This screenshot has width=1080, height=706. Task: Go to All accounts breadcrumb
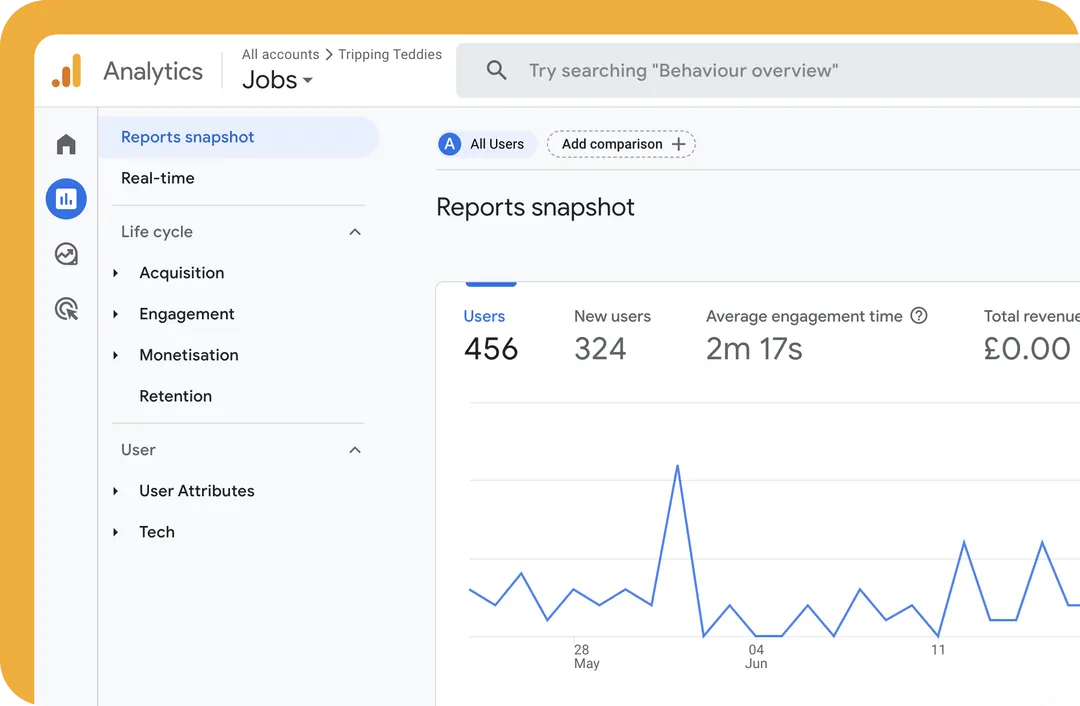pos(280,54)
